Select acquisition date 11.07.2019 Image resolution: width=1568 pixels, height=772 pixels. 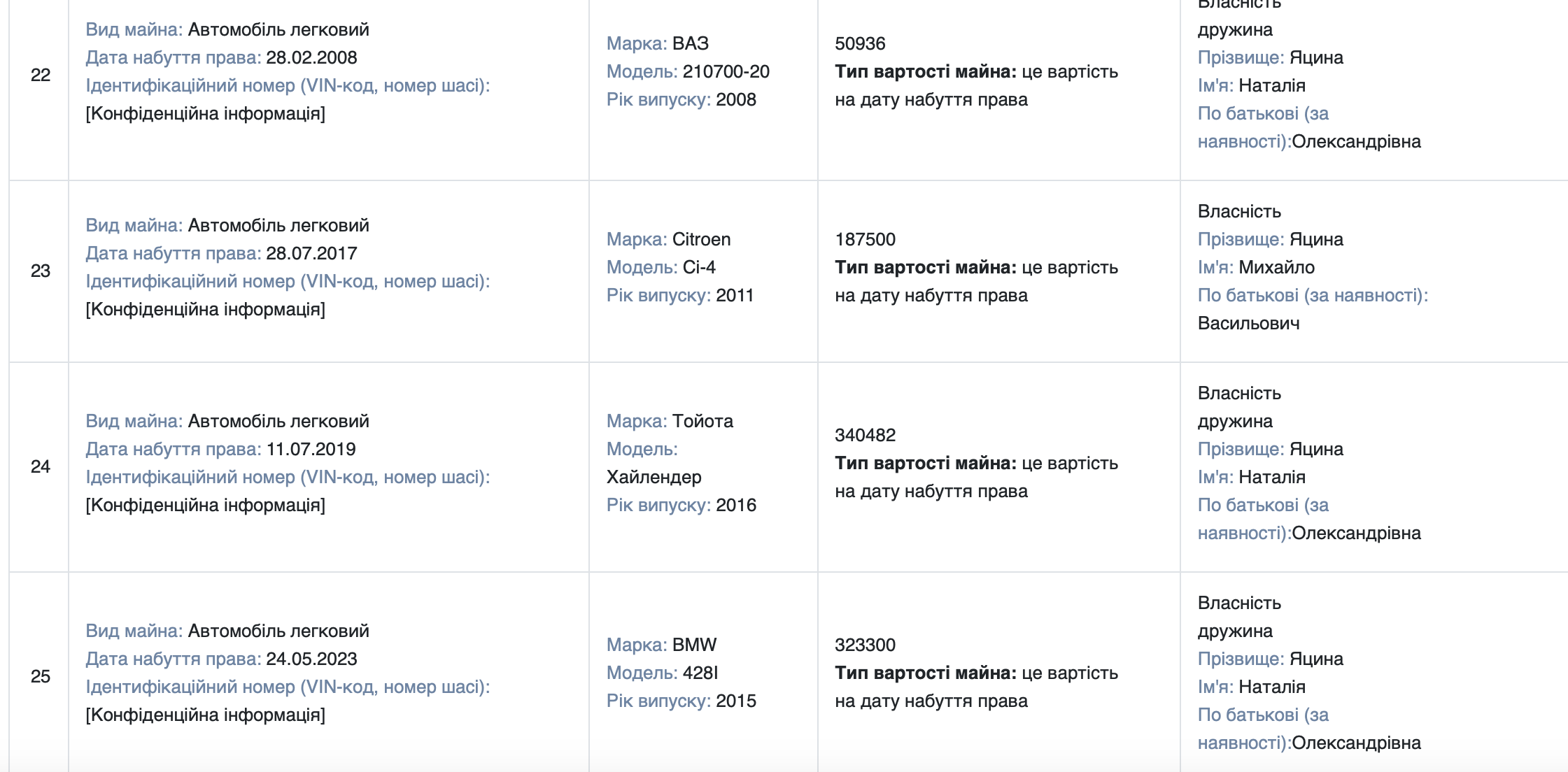(311, 449)
